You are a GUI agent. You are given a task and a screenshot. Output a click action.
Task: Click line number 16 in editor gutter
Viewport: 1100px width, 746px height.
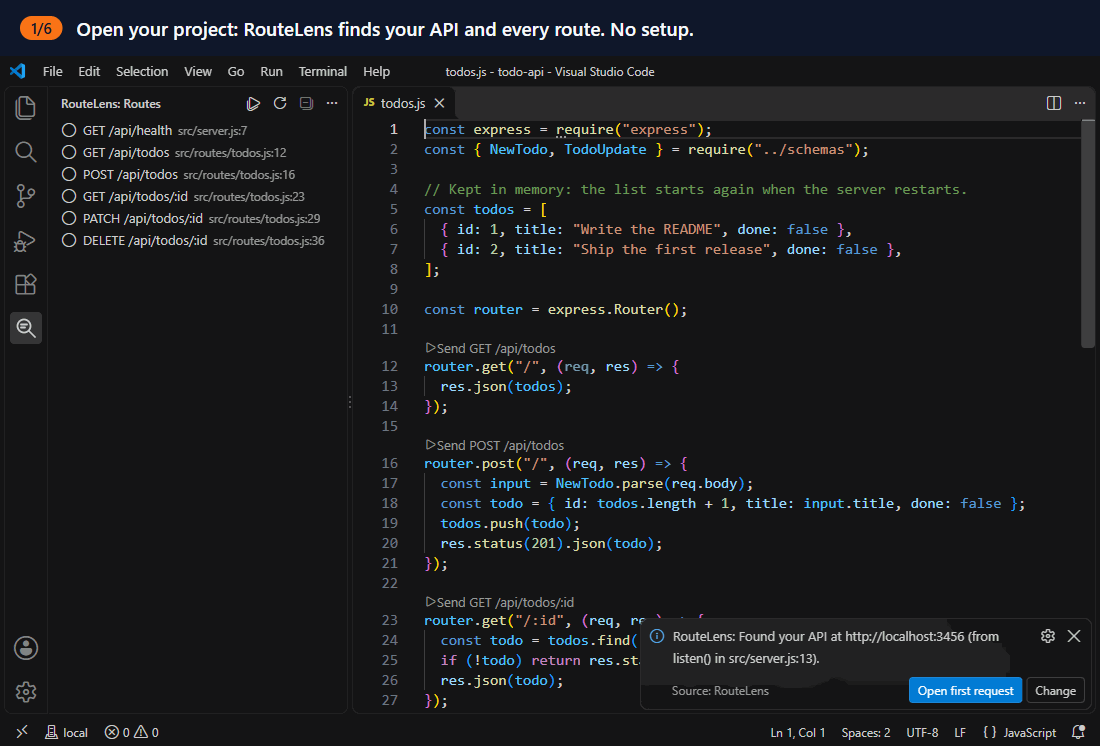tap(389, 463)
